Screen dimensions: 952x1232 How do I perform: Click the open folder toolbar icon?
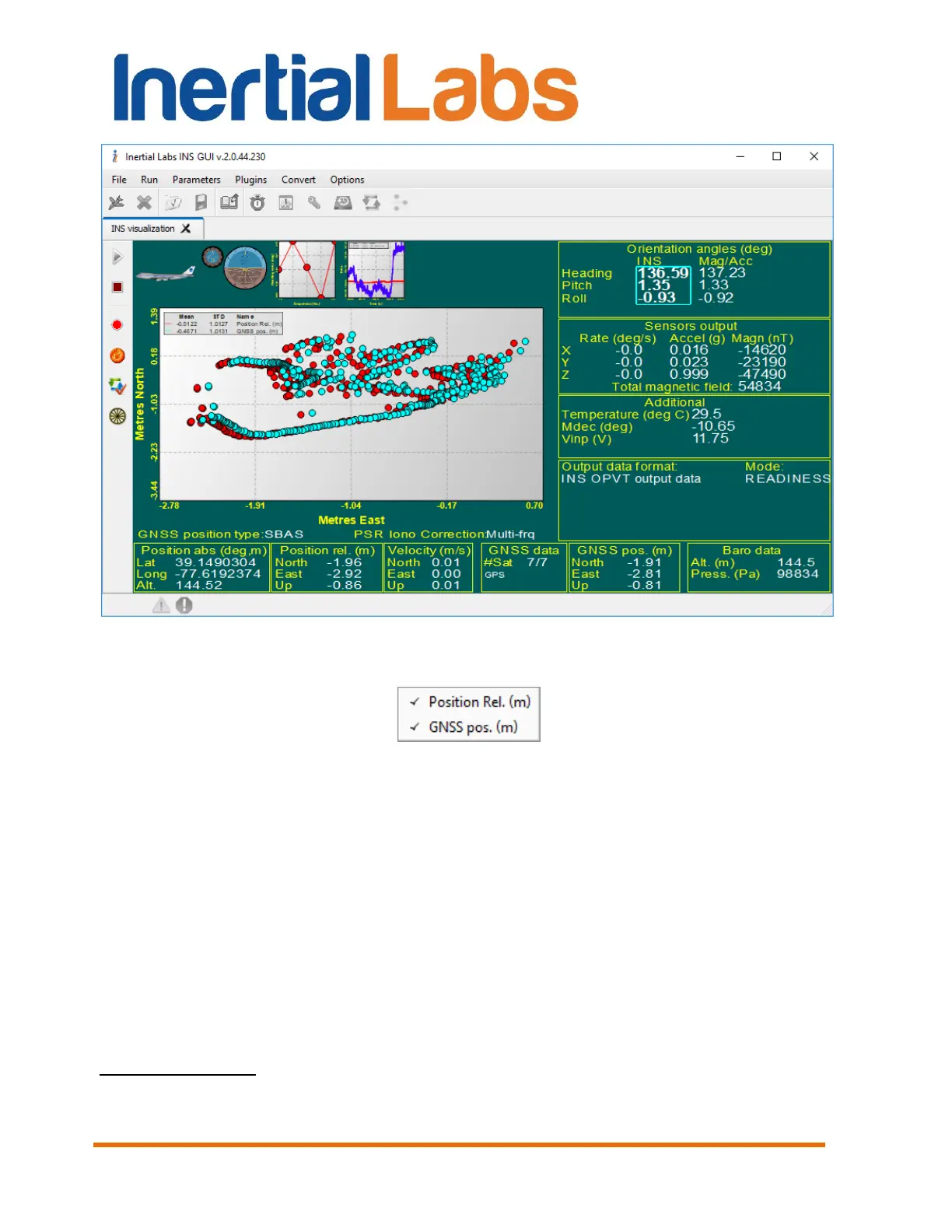(x=173, y=203)
